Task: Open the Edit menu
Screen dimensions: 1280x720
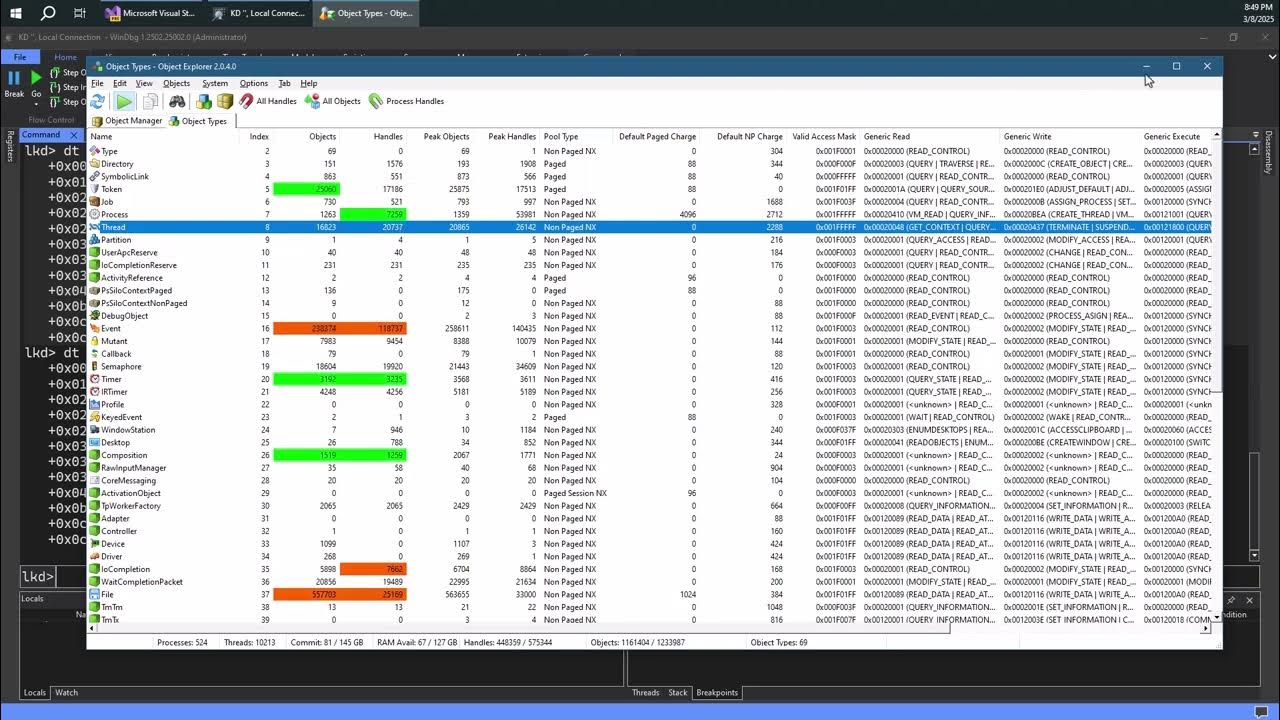Action: [120, 83]
